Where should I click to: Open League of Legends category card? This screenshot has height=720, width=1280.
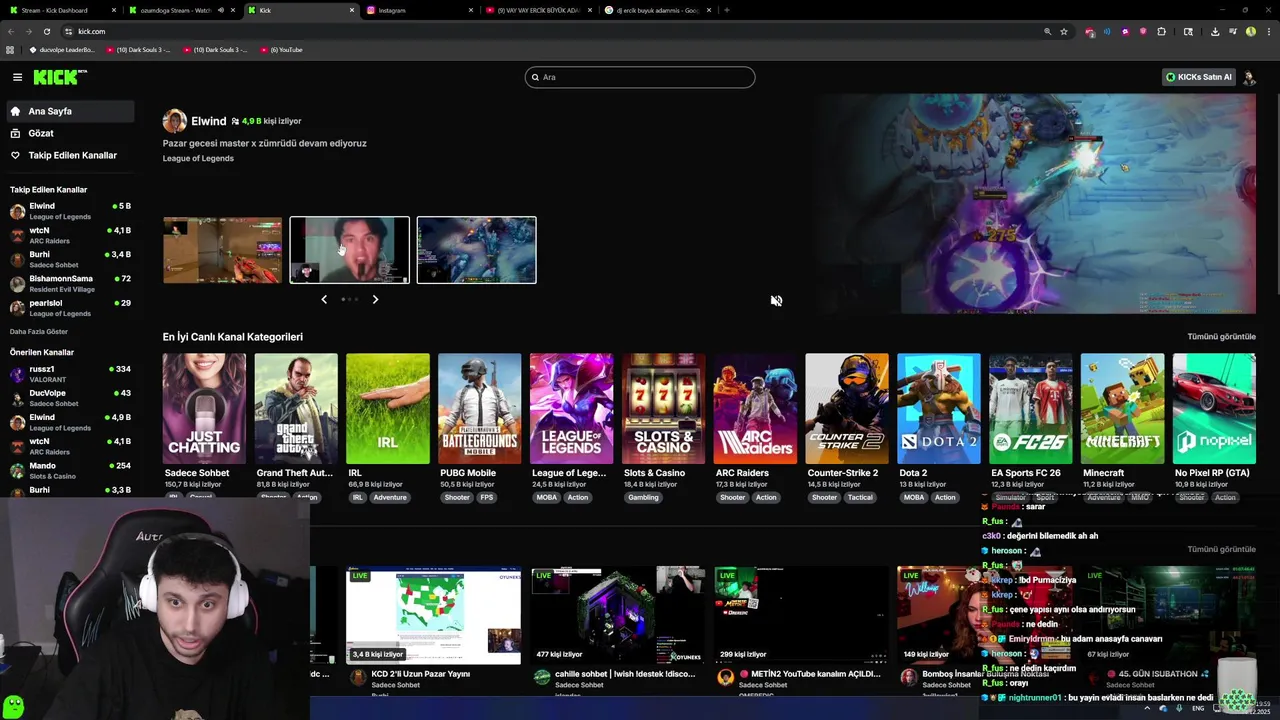571,408
